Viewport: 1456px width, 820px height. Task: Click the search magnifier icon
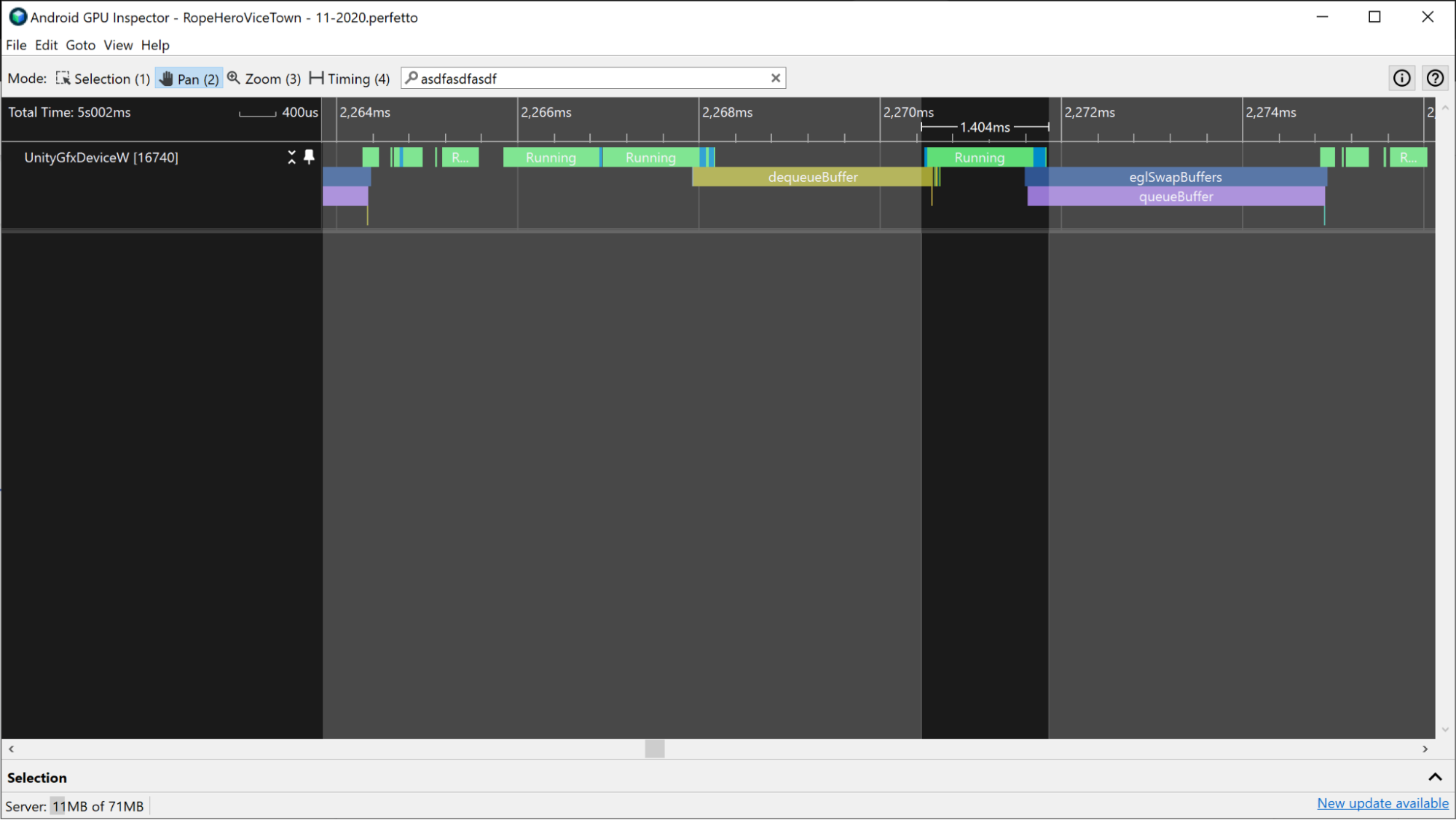pos(412,78)
